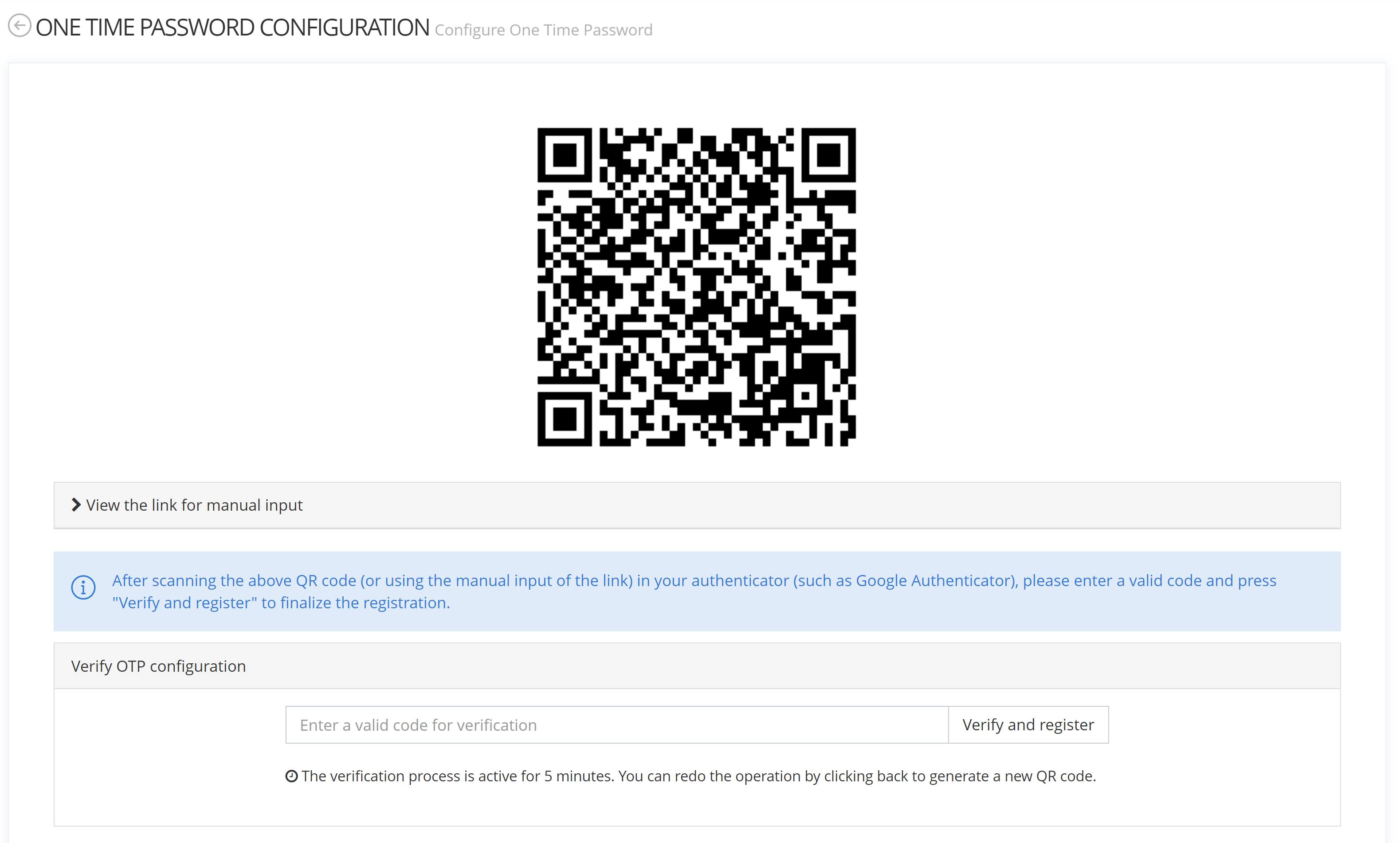1400x843 pixels.
Task: Click the Configure One Time Password subtitle
Action: (543, 30)
